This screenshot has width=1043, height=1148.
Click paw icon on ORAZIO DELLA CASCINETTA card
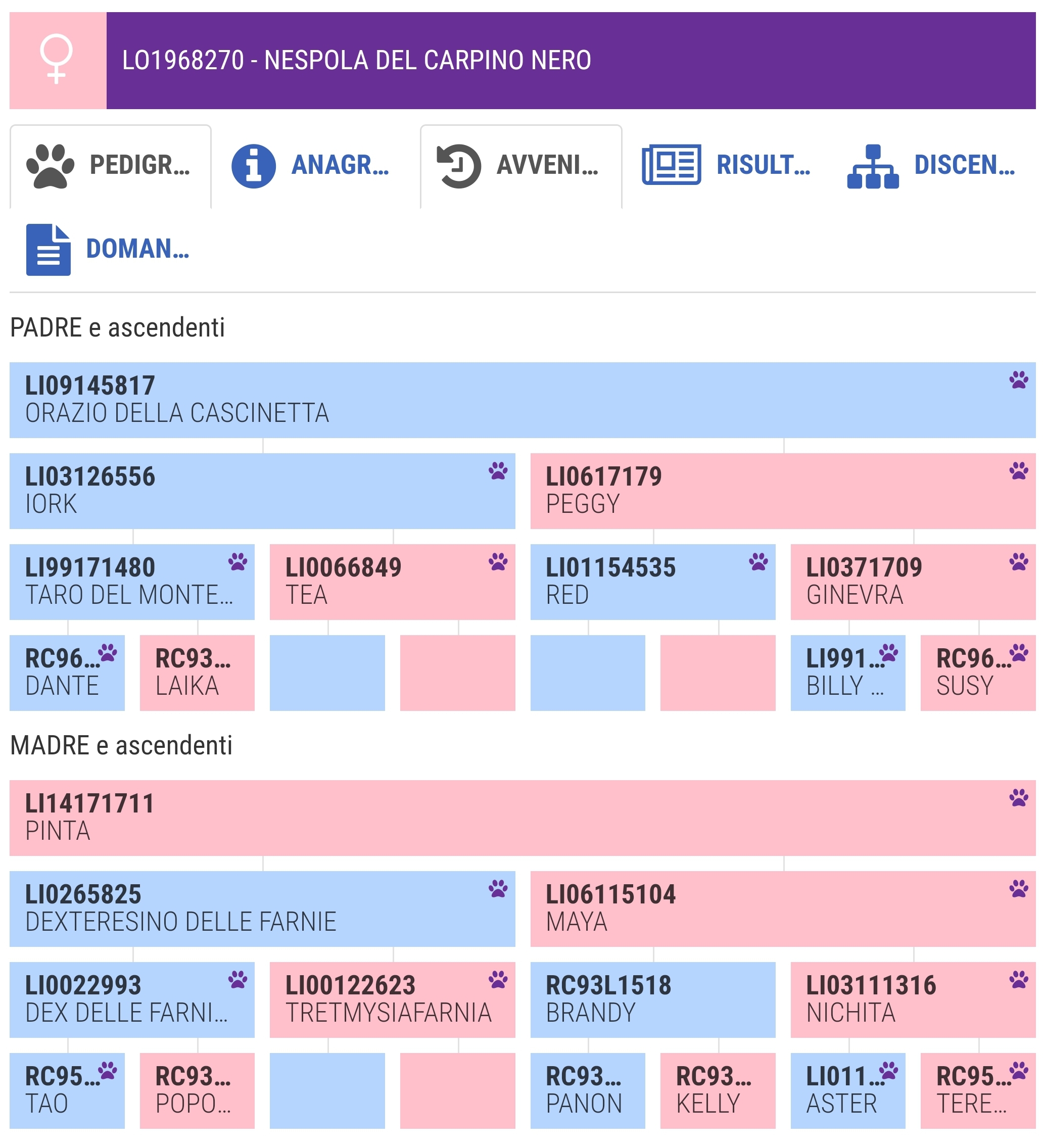click(1018, 380)
